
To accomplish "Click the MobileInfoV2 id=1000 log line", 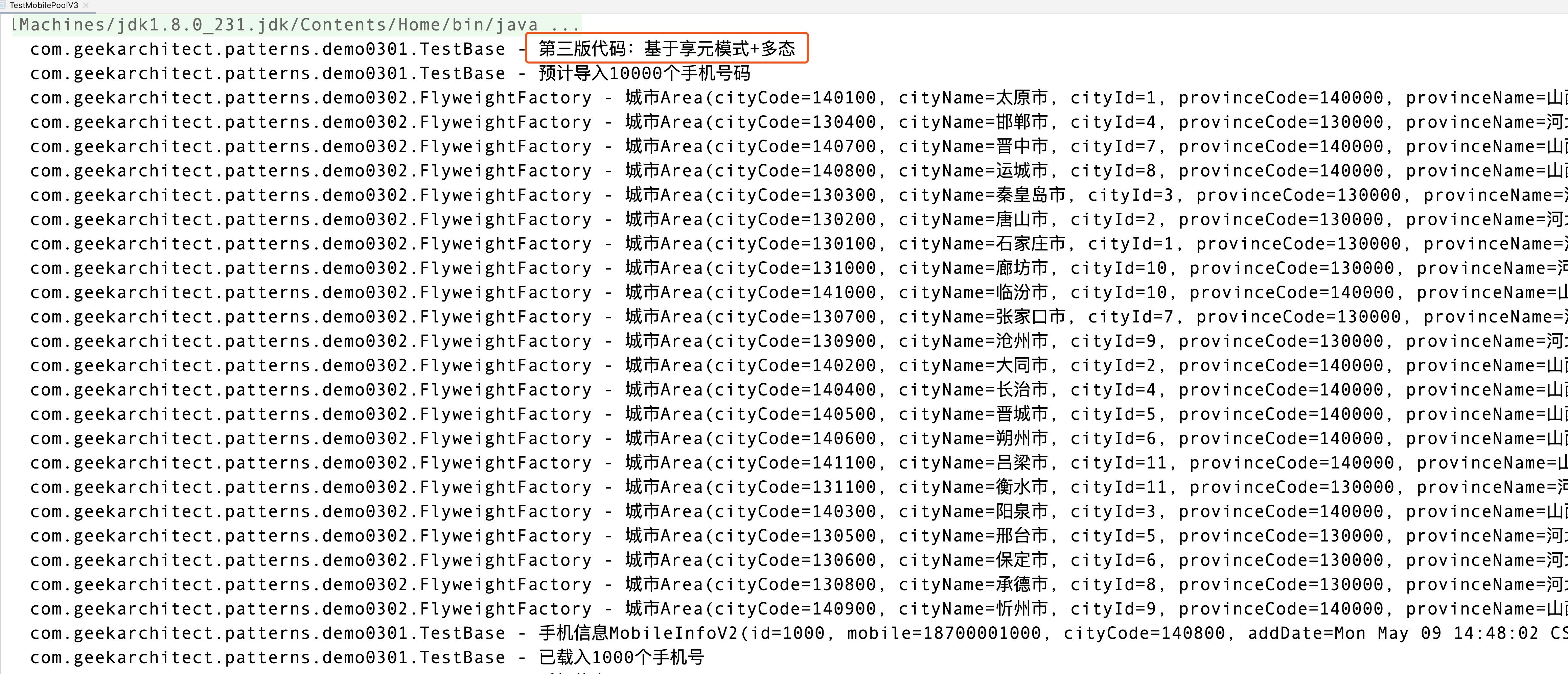I will pos(682,633).
